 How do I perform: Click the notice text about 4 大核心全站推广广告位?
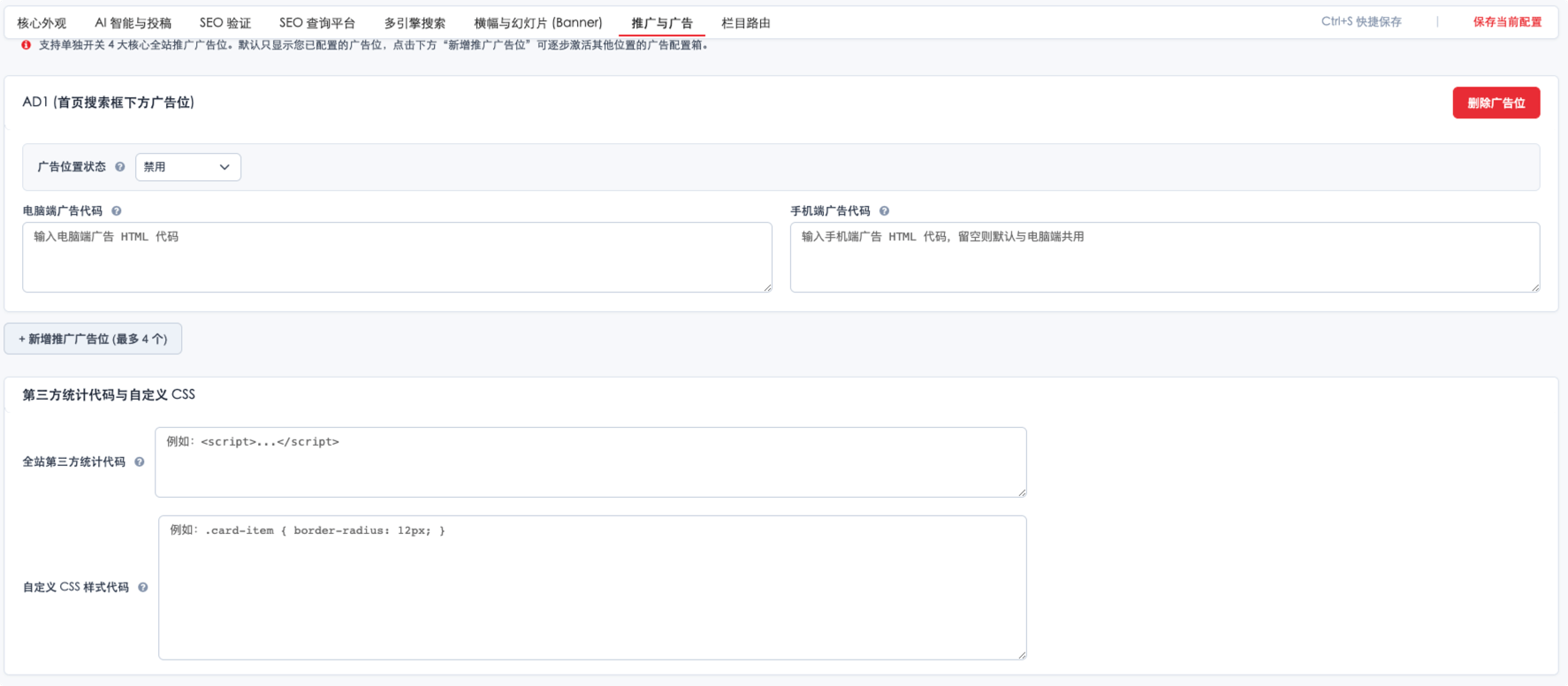[373, 45]
